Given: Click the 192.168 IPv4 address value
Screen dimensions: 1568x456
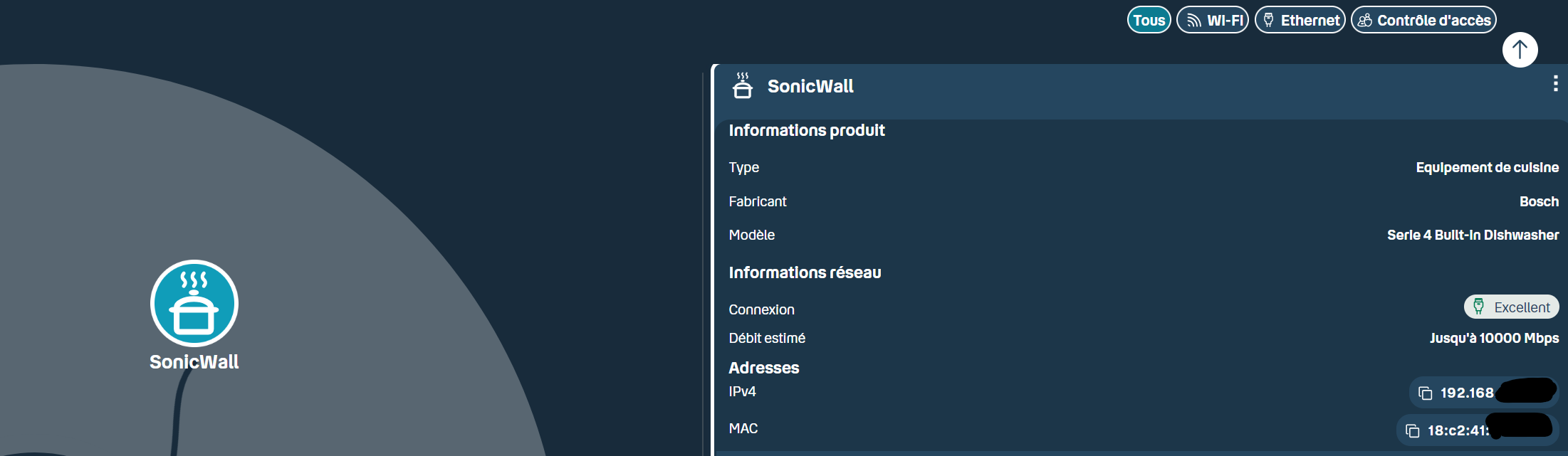Looking at the screenshot, I should pyautogui.click(x=1467, y=393).
